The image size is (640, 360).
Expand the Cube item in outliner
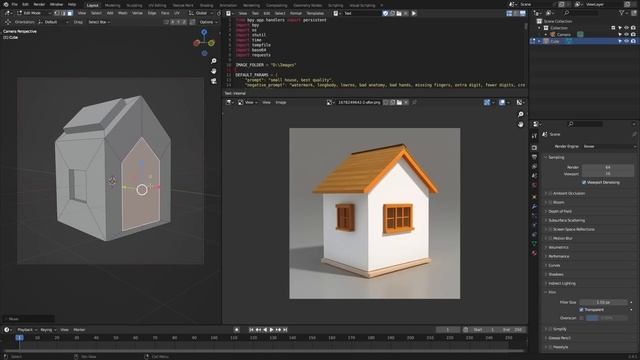[x=539, y=41]
